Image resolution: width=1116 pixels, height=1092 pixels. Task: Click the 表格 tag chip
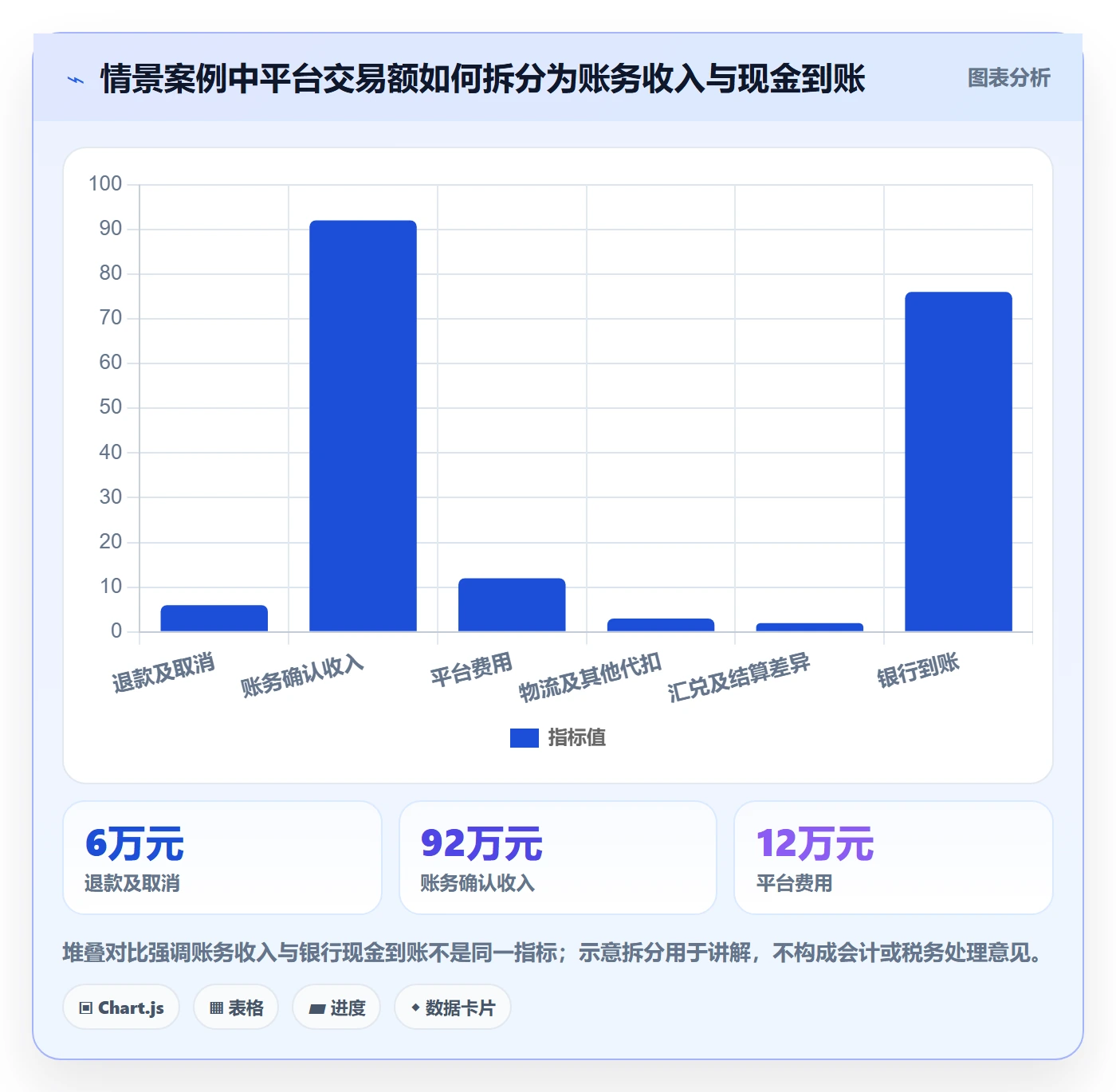pyautogui.click(x=236, y=1008)
